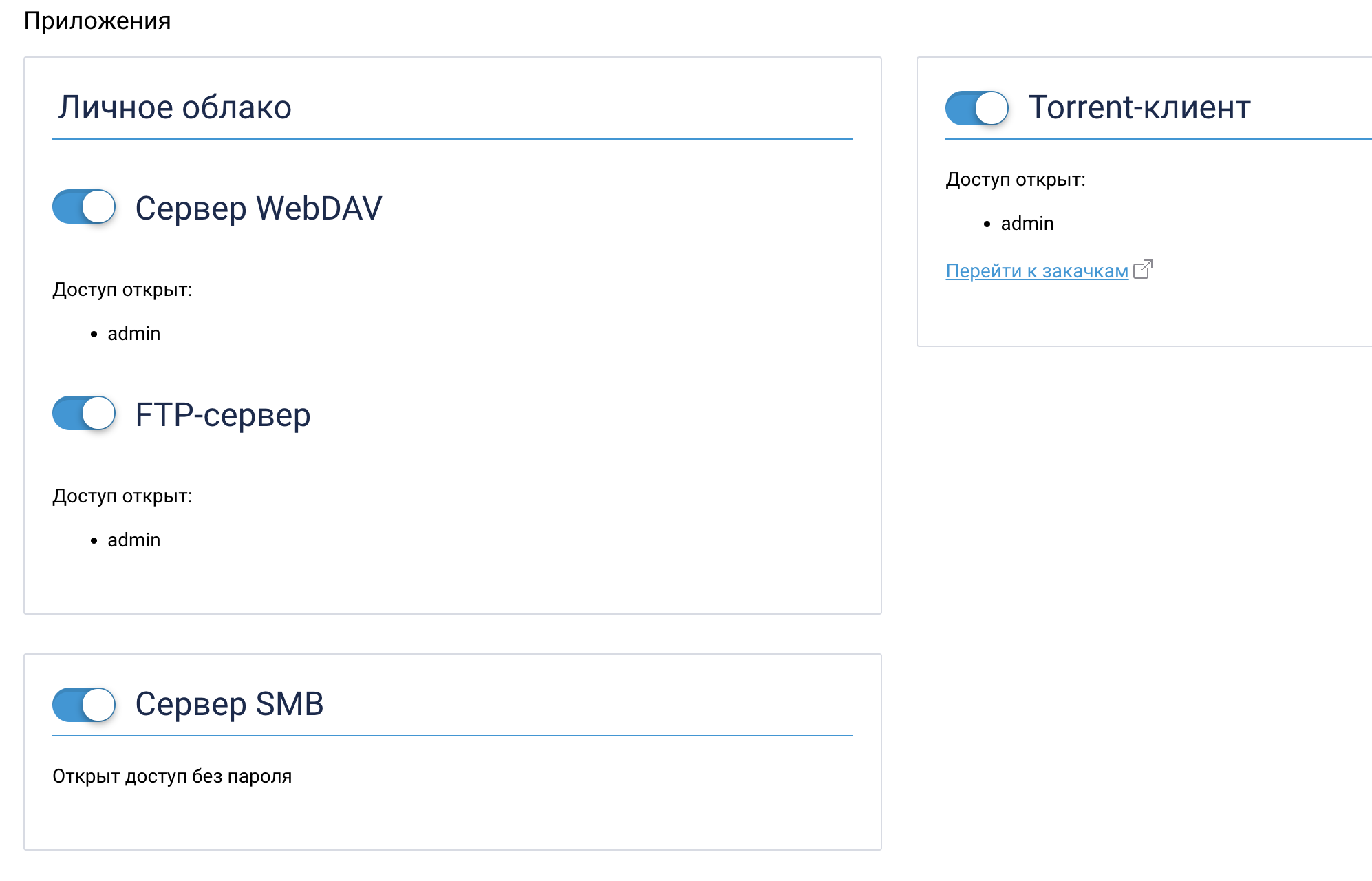
Task: Click Доступ открыт label under Сервер WebDAV
Action: point(122,290)
